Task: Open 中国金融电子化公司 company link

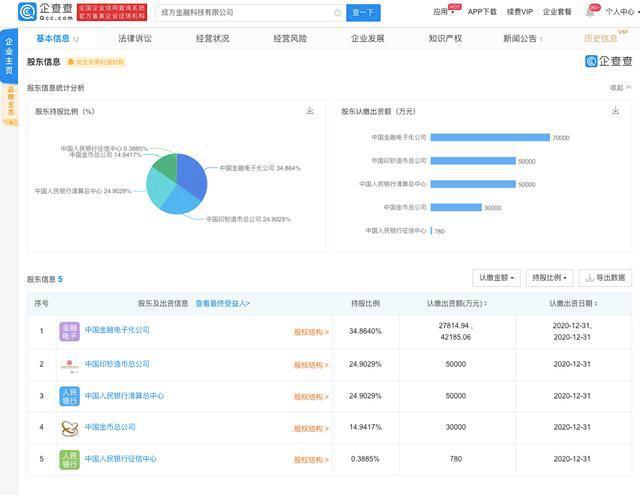Action: pos(117,330)
